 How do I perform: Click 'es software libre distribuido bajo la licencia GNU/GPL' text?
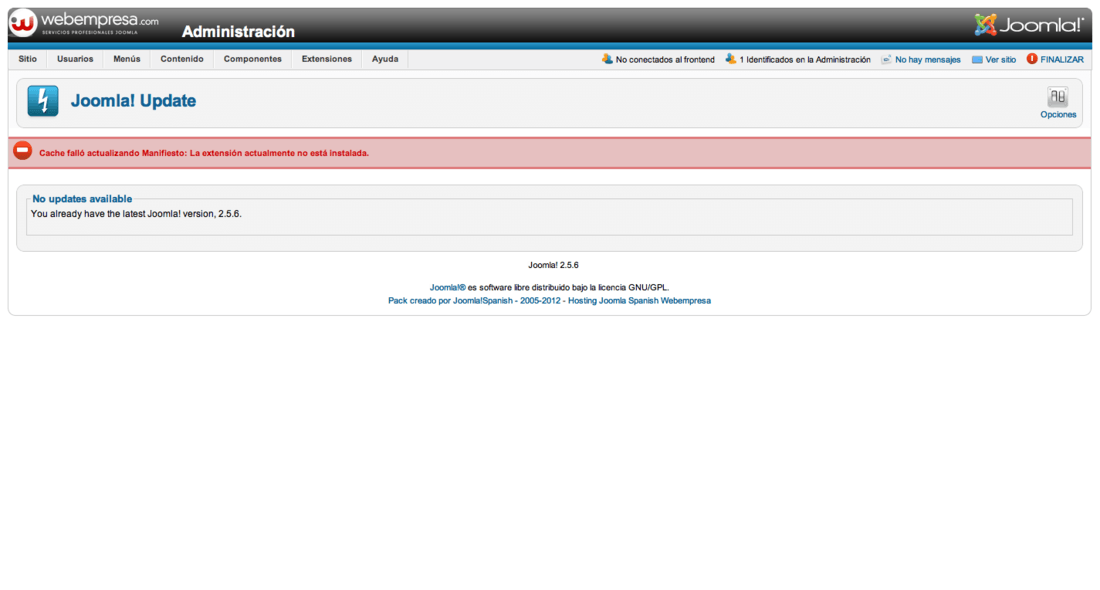coord(568,288)
